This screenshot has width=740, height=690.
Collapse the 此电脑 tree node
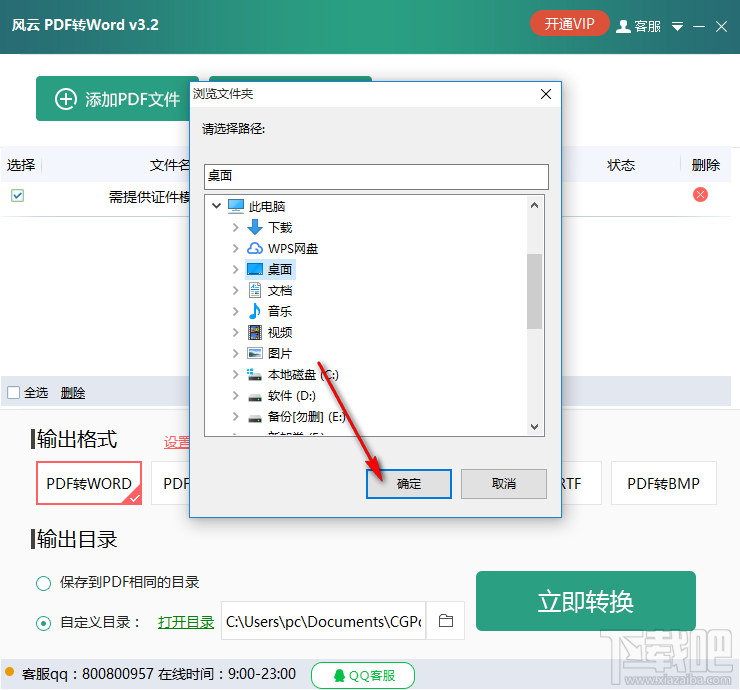coord(216,206)
